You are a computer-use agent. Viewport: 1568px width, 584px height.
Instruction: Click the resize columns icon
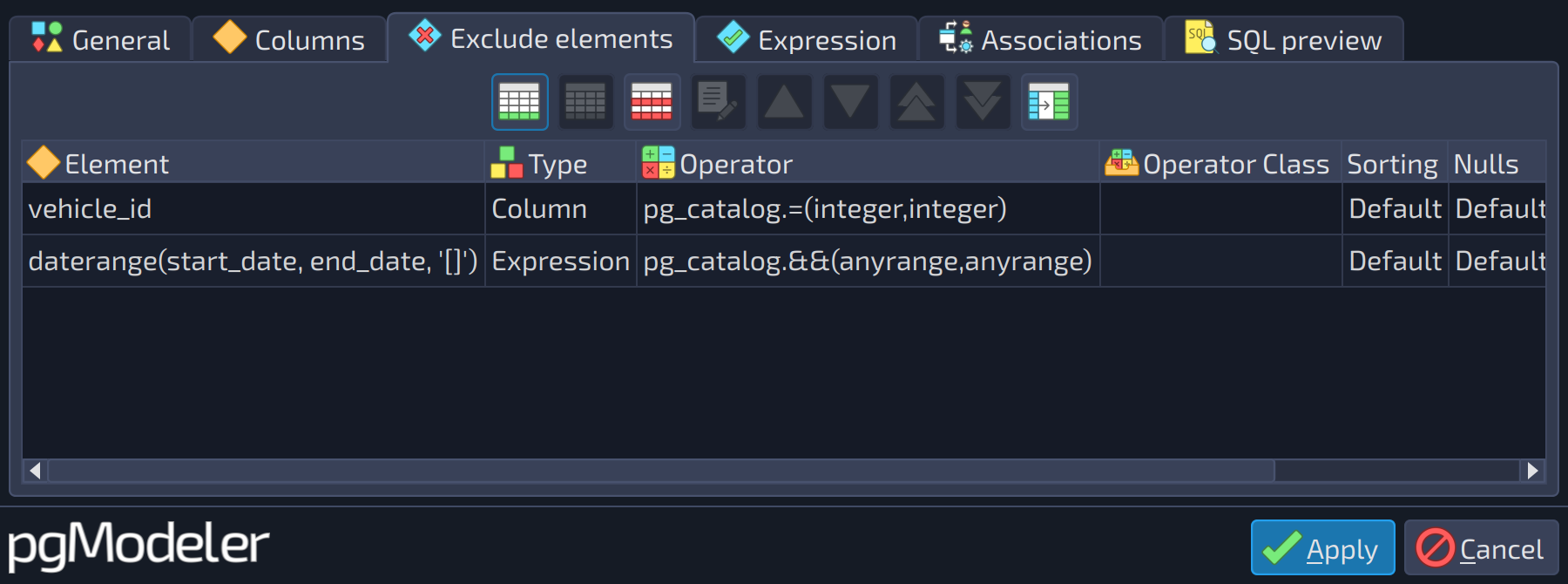pyautogui.click(x=1049, y=102)
